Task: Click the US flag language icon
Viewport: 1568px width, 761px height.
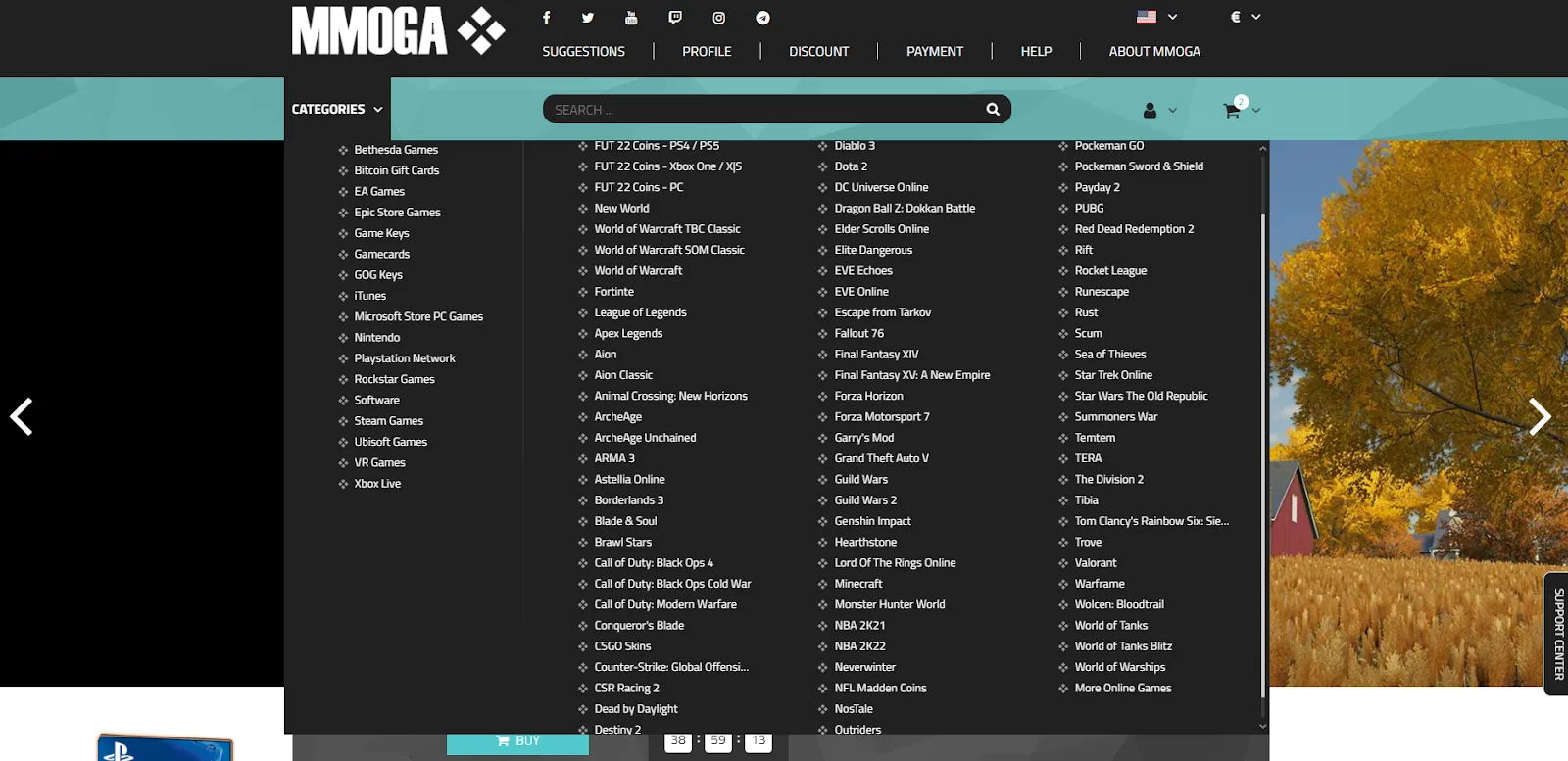Action: (1146, 17)
